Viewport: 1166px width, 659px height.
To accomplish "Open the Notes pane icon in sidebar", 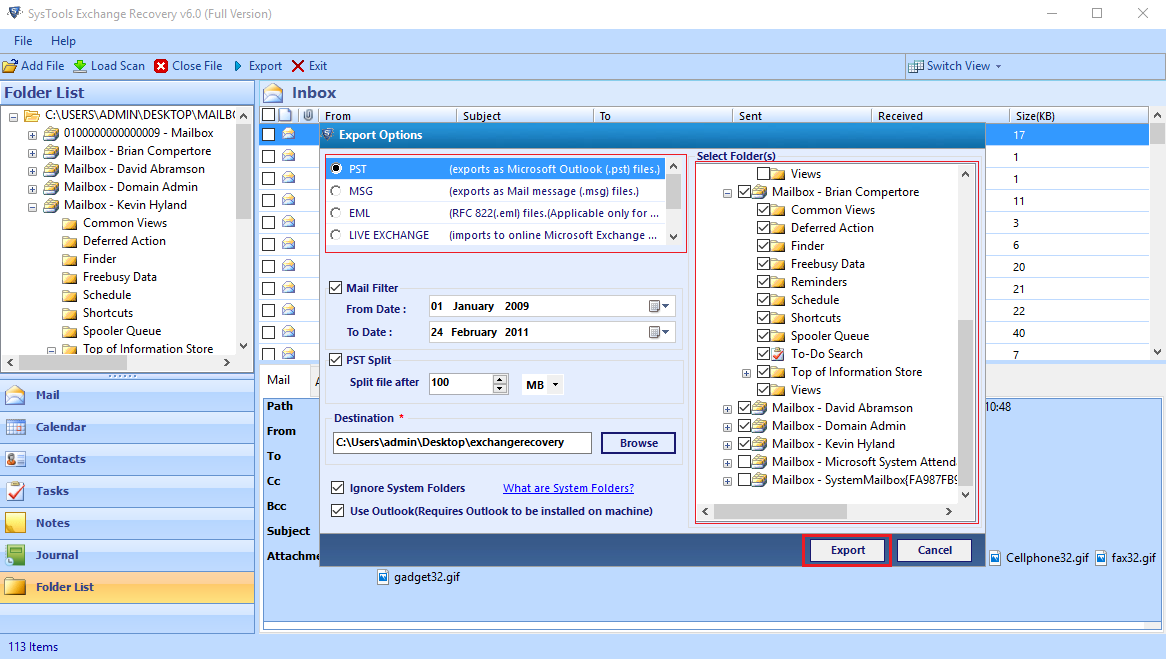I will coord(16,523).
